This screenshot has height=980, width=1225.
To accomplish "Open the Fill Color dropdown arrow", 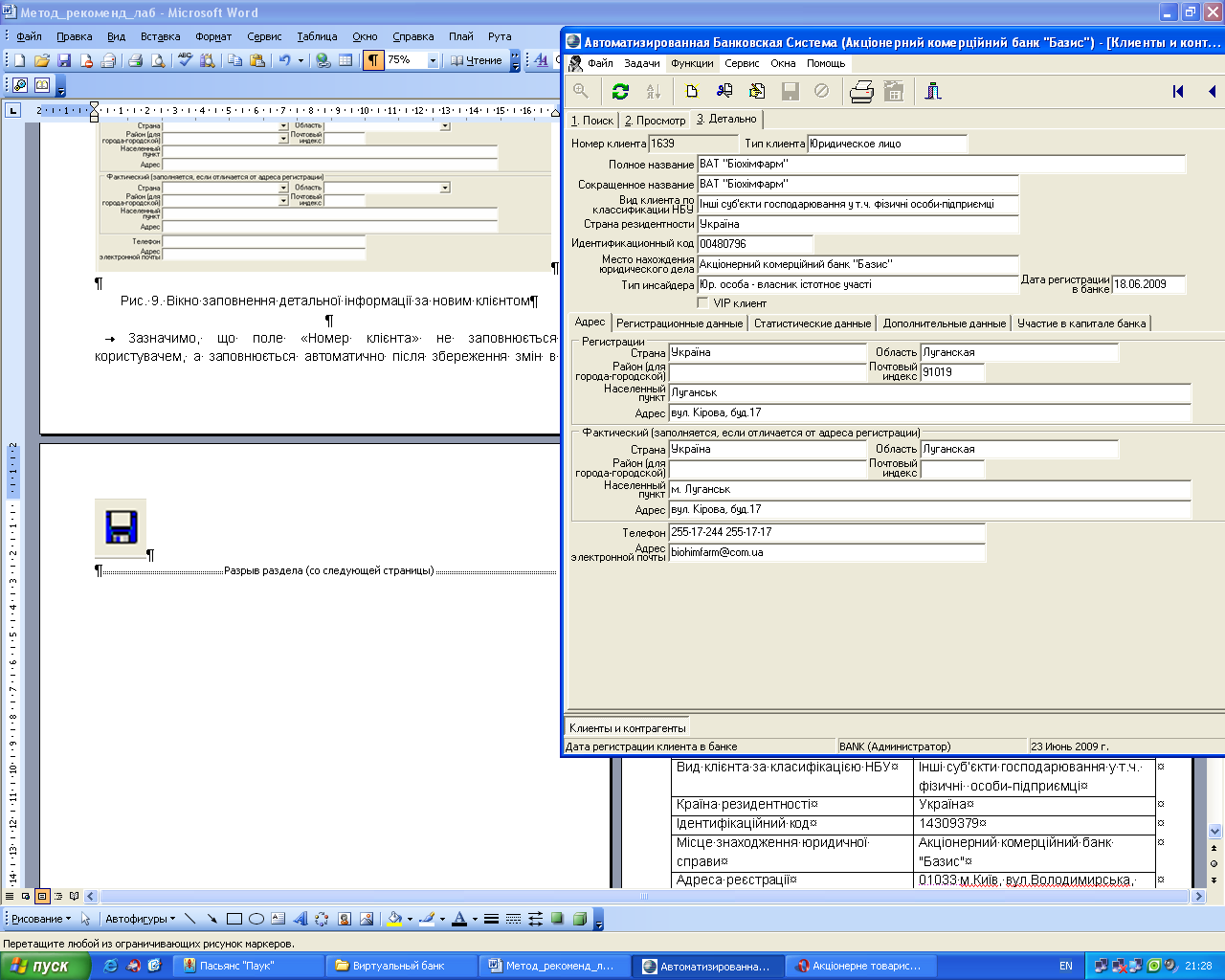I will pyautogui.click(x=410, y=919).
